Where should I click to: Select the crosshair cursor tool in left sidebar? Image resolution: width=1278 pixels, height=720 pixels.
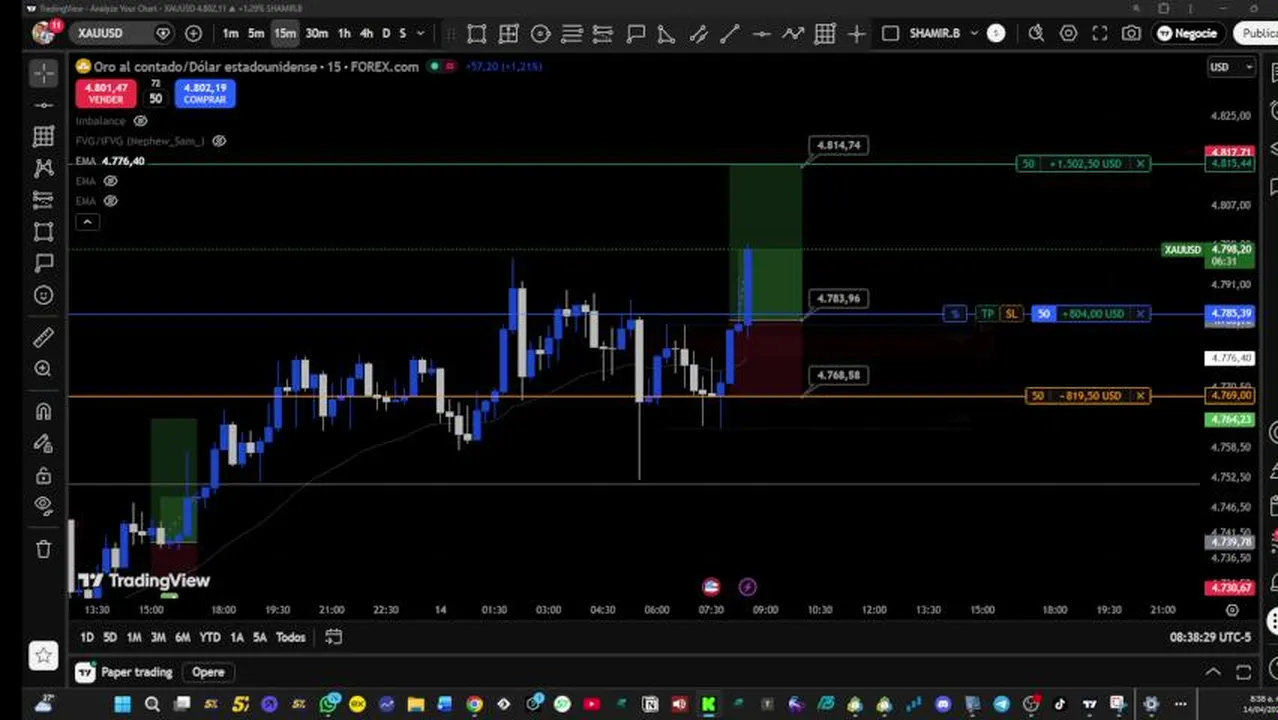click(43, 73)
